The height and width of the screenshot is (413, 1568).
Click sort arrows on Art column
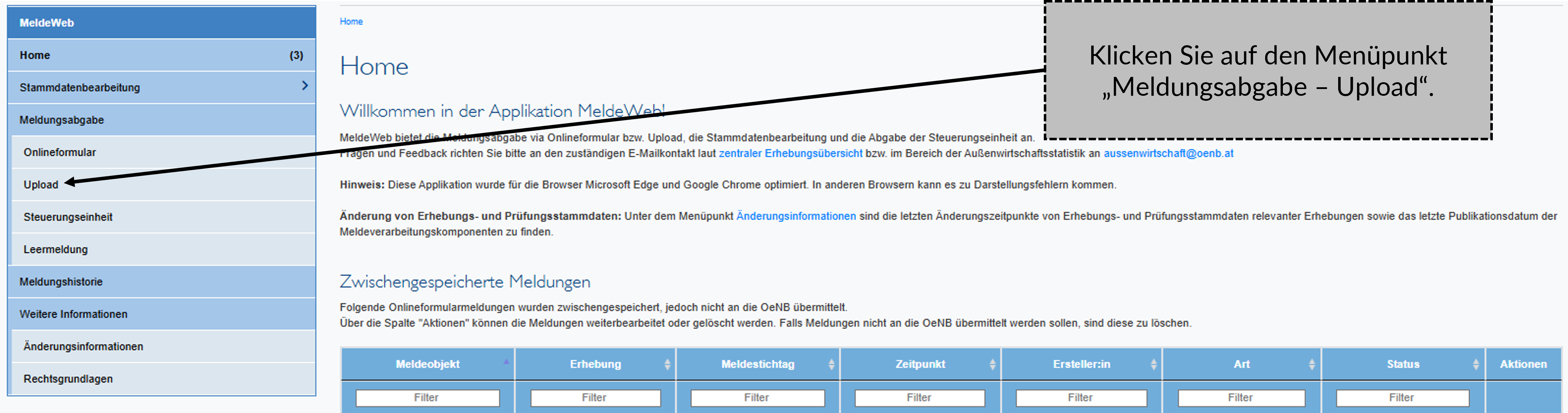click(1312, 364)
